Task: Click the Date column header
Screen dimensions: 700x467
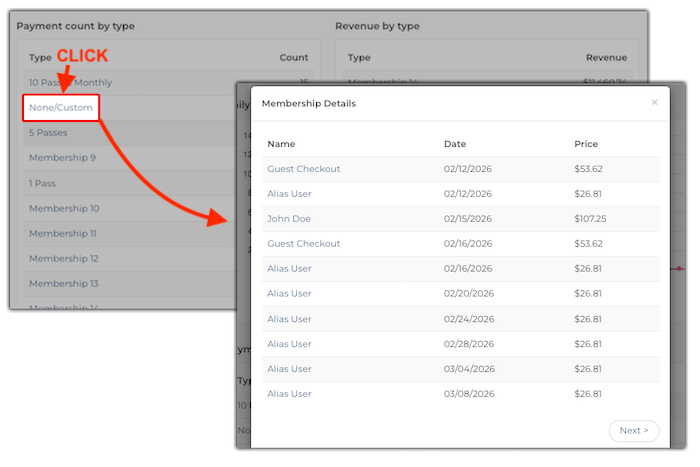Action: (455, 144)
